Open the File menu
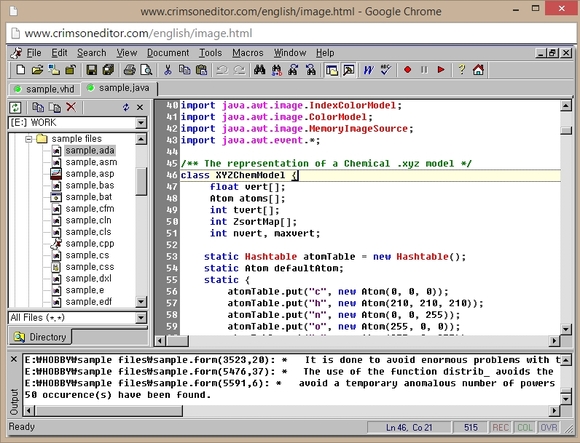 point(34,53)
